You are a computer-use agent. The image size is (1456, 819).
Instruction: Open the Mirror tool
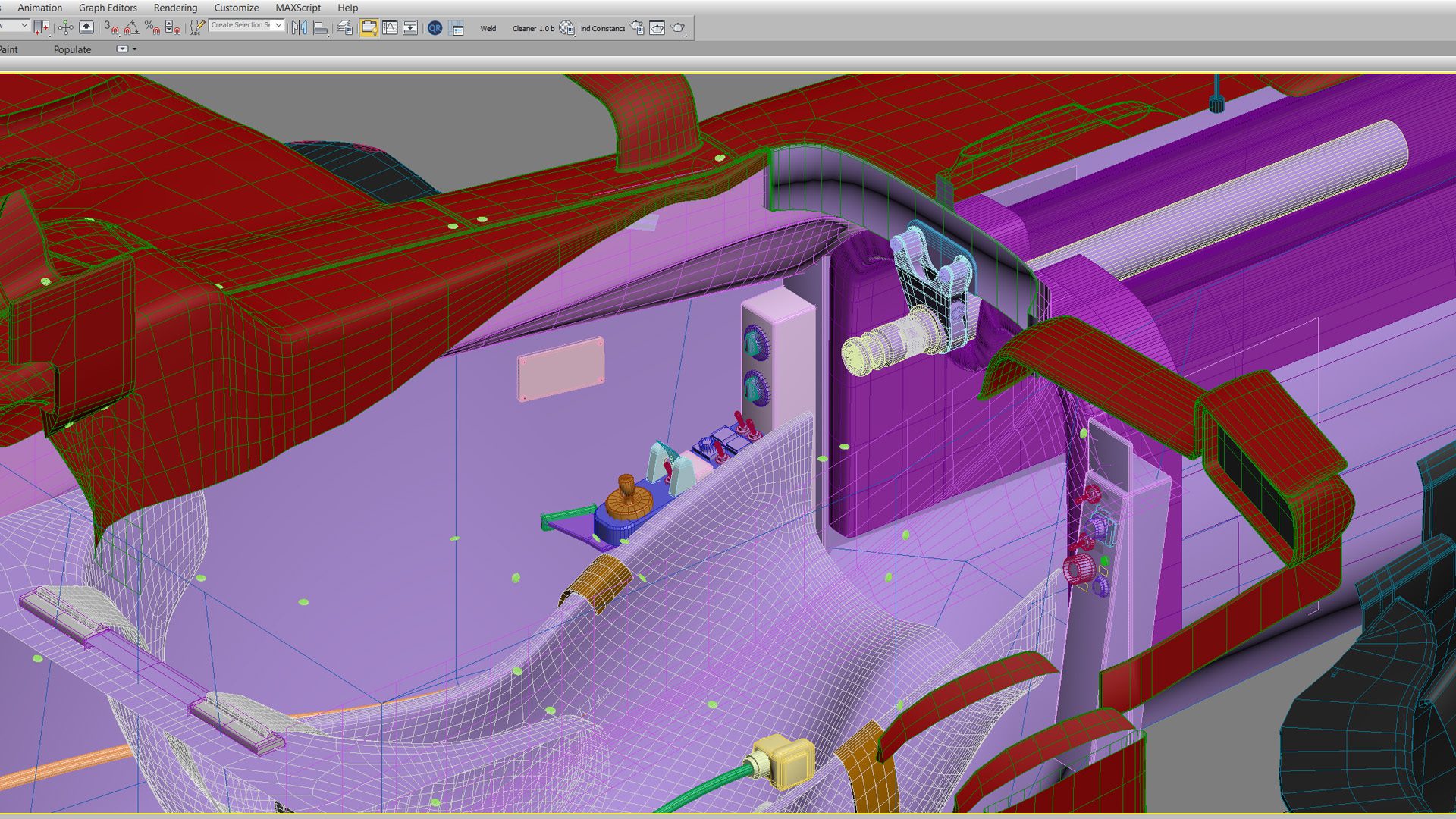point(300,28)
